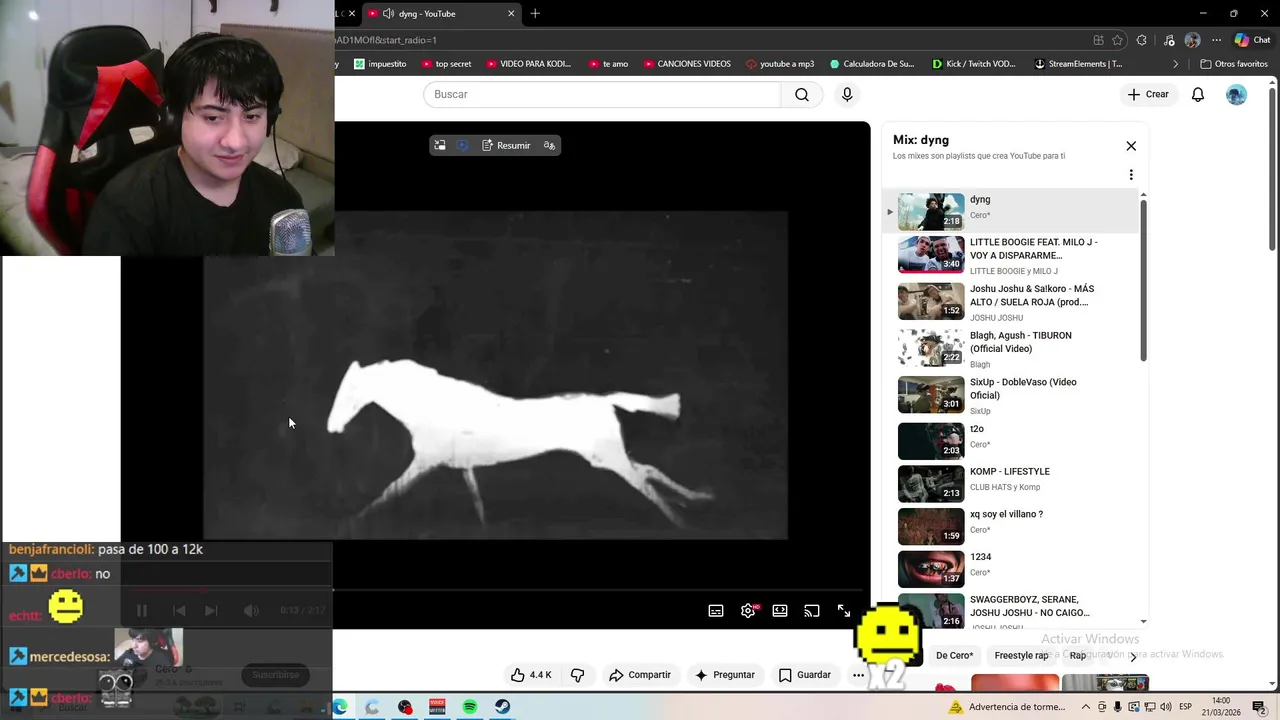Open SixUp - DobleVaso video

[x=1010, y=395]
